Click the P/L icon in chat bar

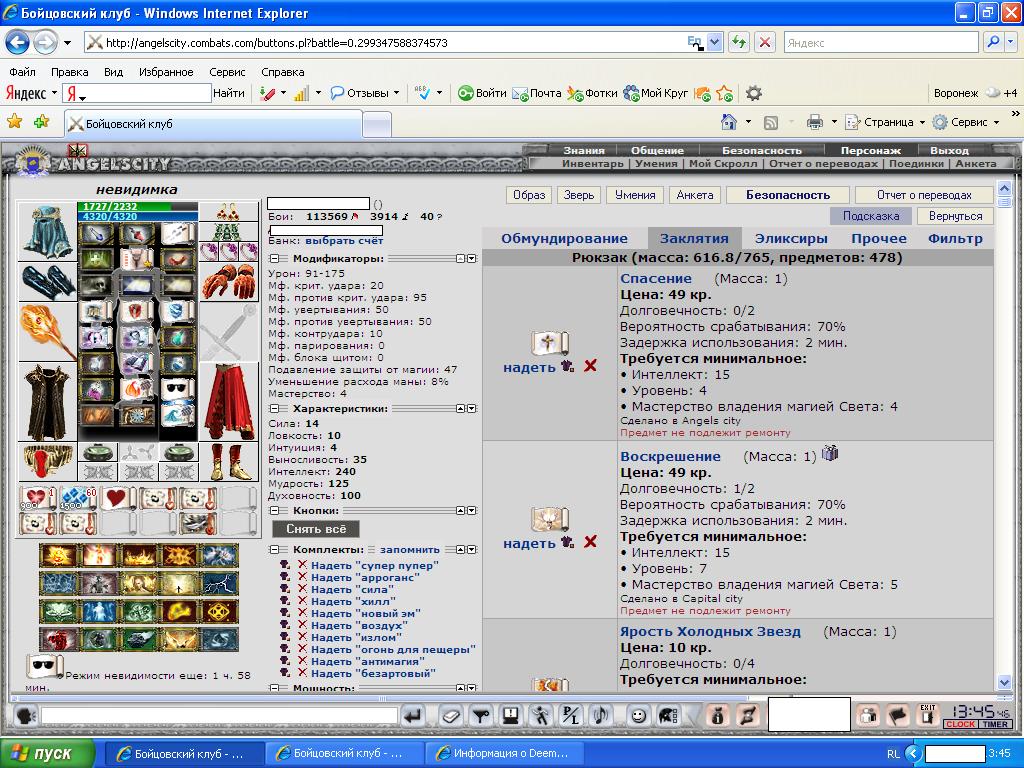570,716
